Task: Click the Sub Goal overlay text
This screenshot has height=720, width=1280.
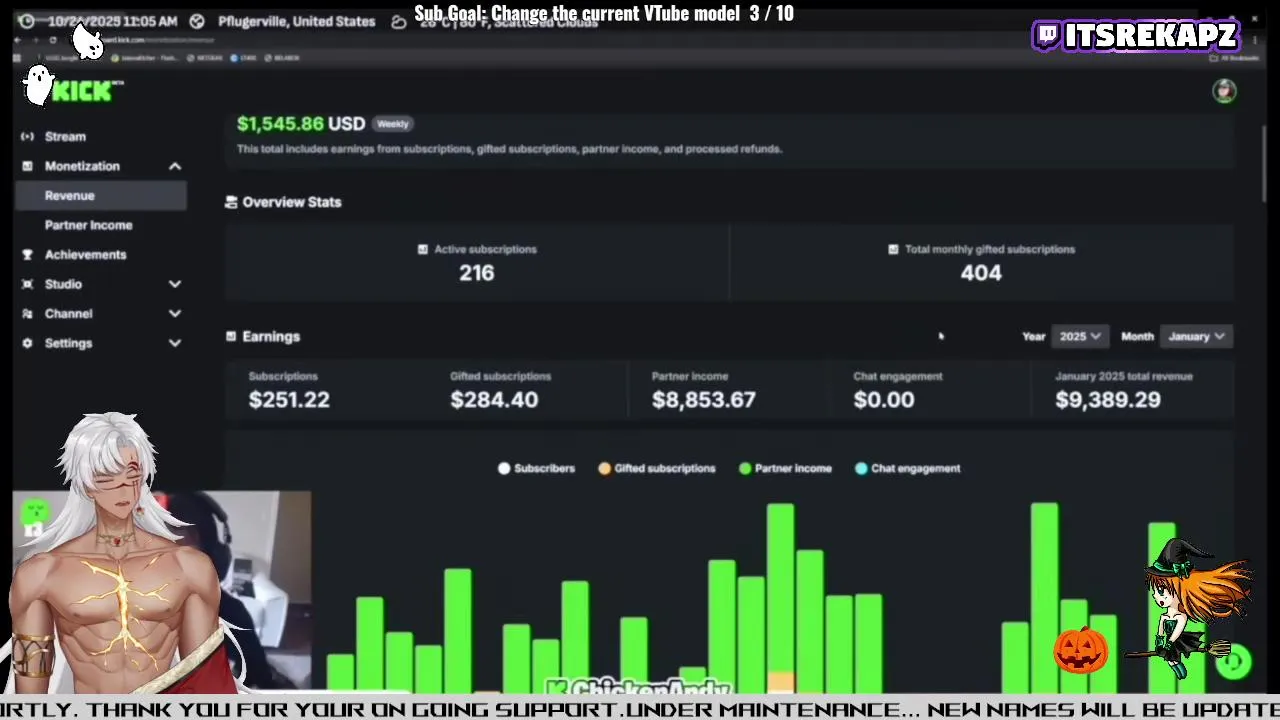Action: coord(604,13)
